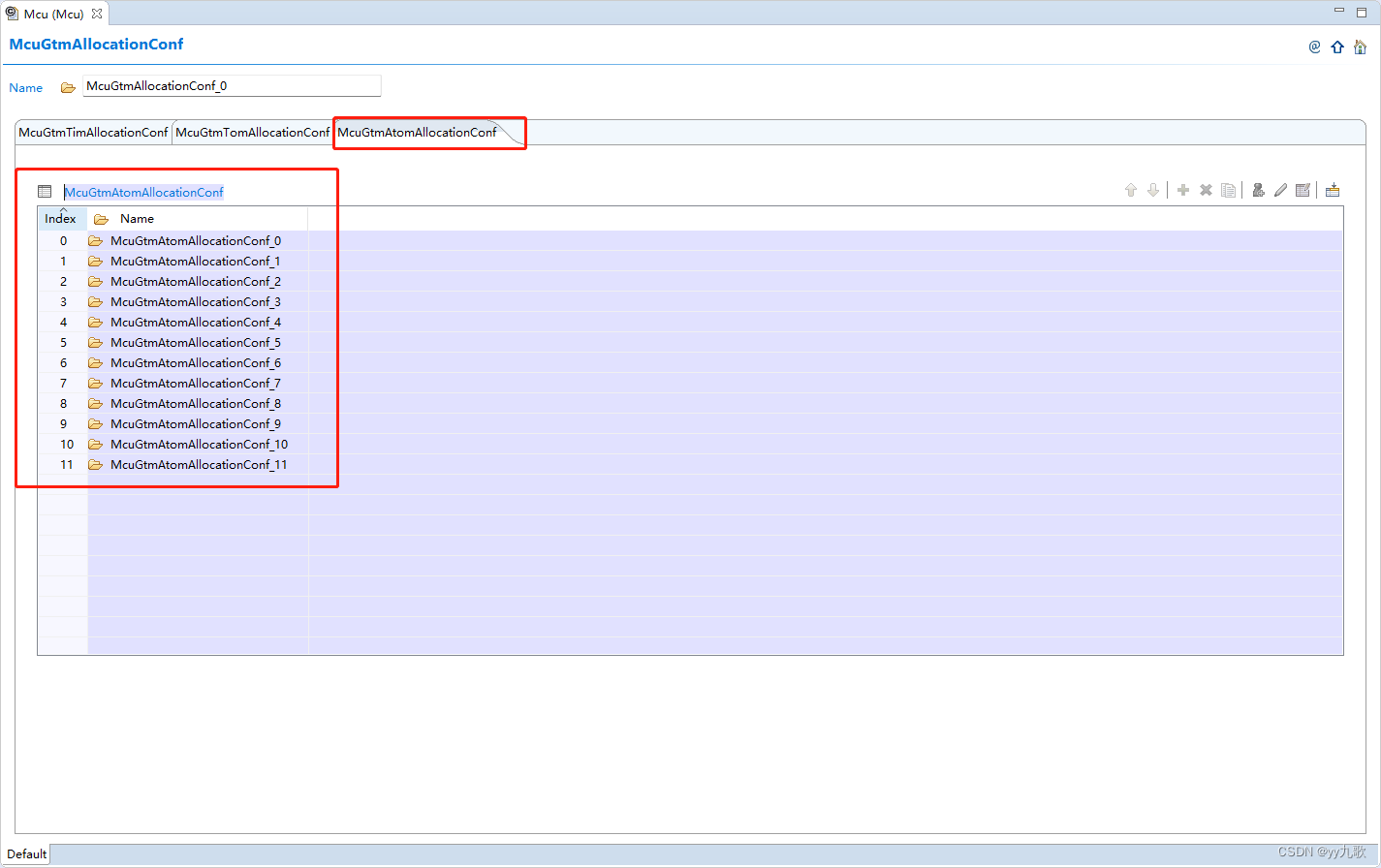
Task: Click the X delete element icon
Action: 1206,190
